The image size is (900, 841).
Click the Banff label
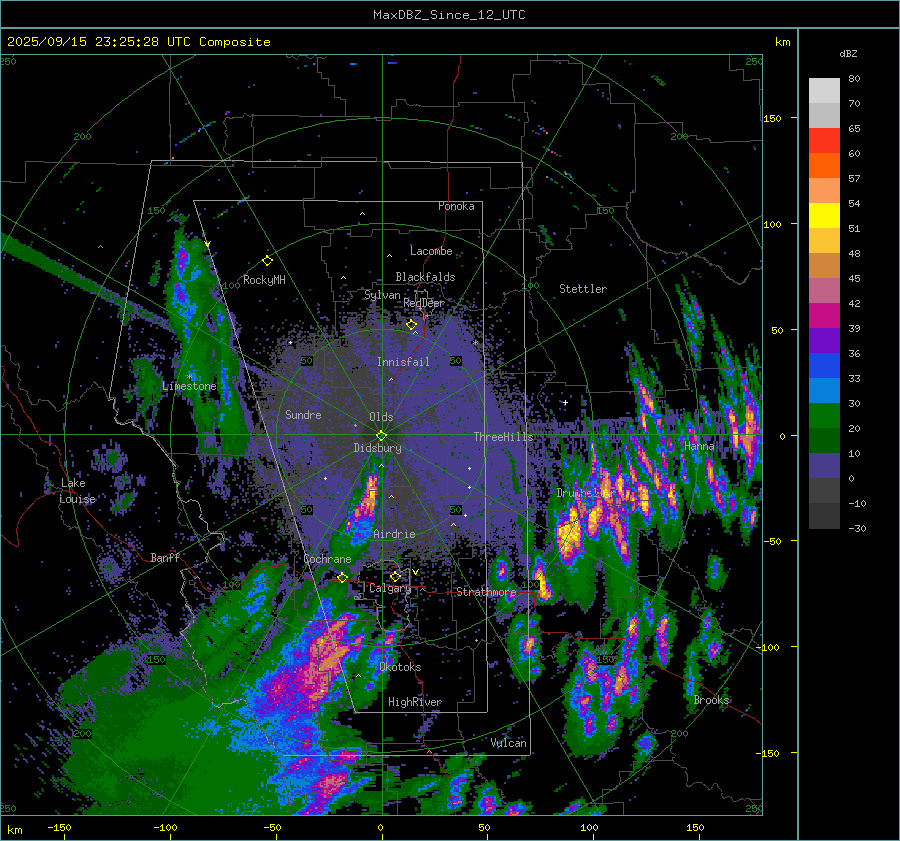165,558
